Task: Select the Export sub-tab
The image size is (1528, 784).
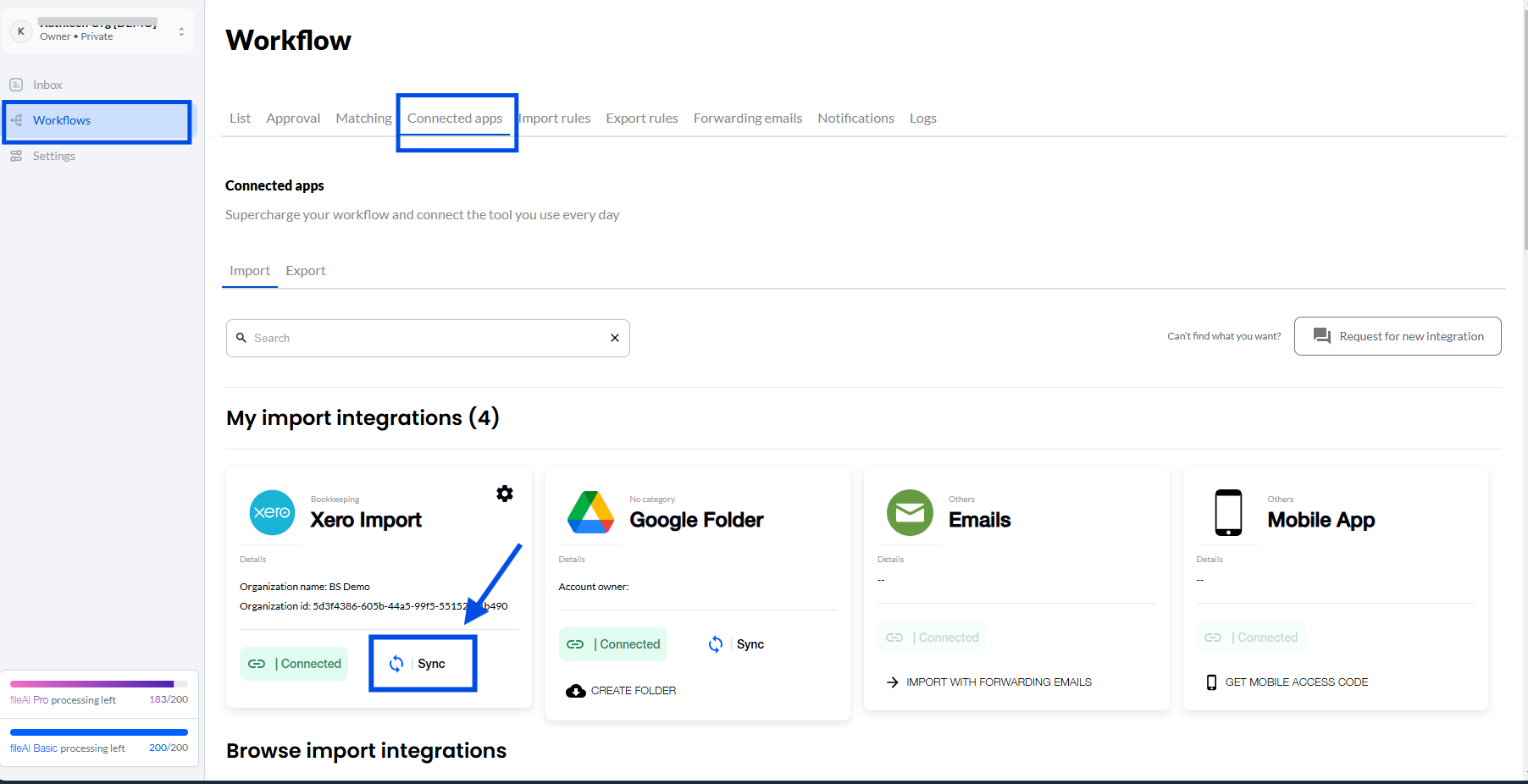Action: click(x=306, y=271)
